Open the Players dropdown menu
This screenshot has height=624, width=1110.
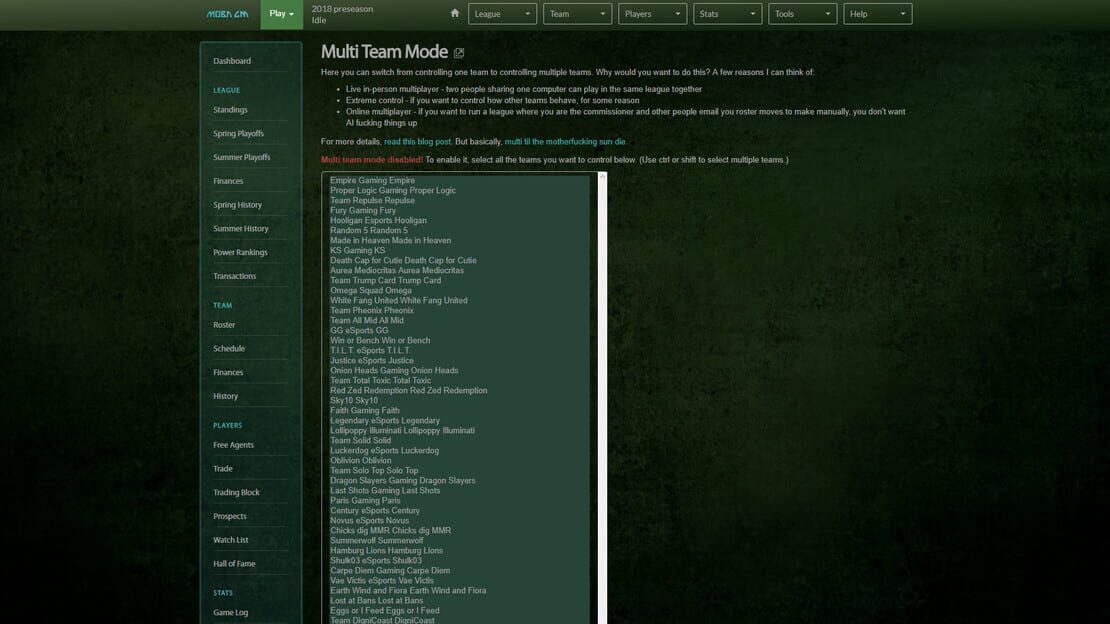[652, 14]
